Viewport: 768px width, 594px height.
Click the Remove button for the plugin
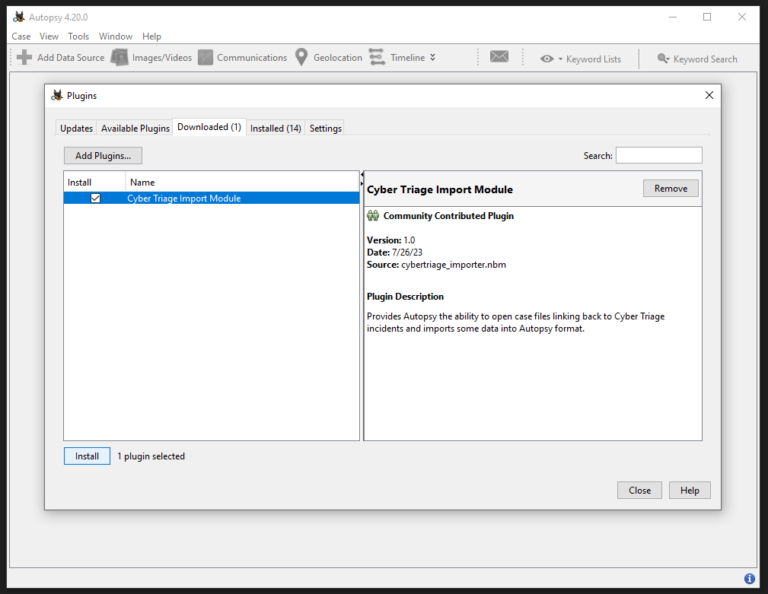(670, 188)
